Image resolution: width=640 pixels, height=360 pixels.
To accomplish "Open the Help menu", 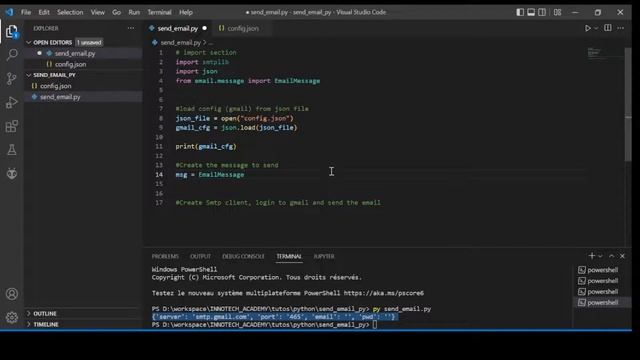I will point(186,12).
